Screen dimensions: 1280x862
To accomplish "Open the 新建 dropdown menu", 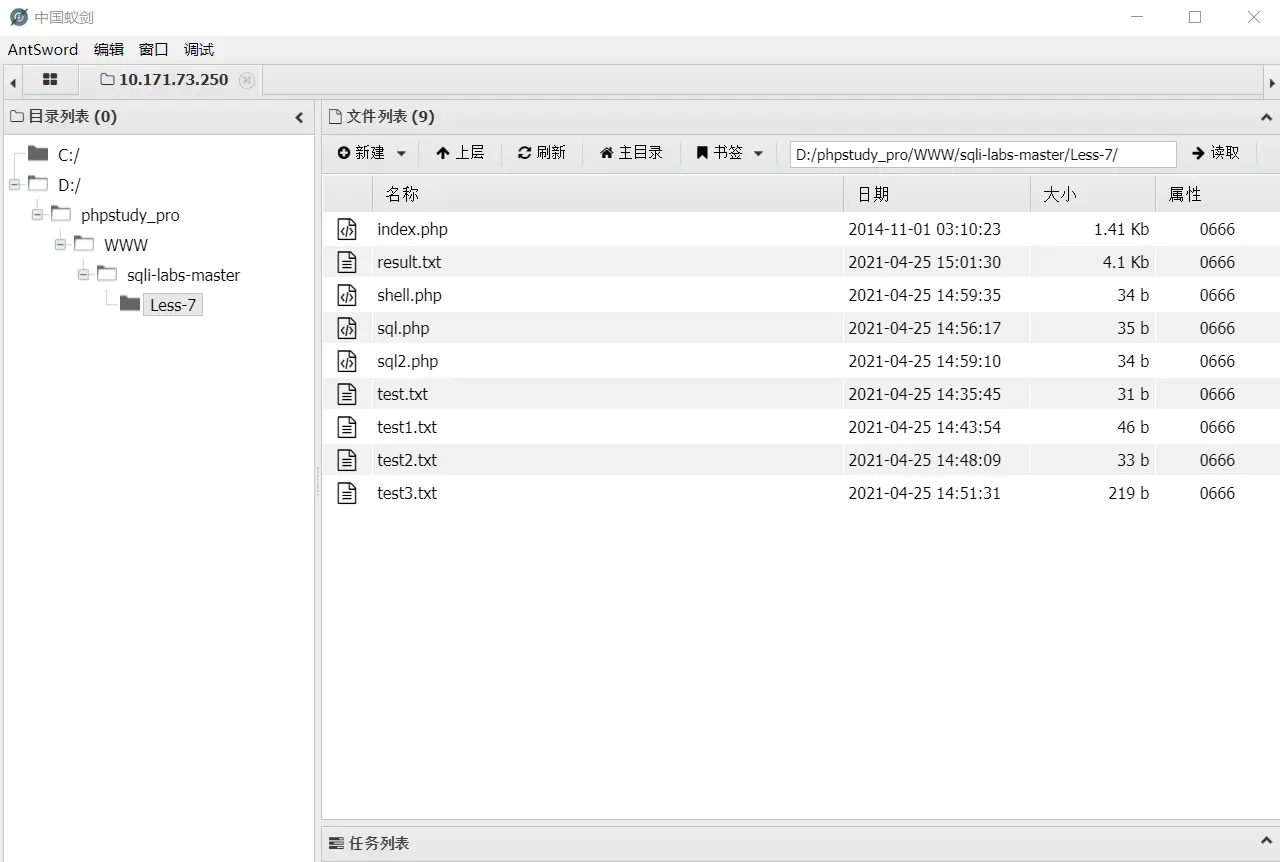I will [x=372, y=153].
